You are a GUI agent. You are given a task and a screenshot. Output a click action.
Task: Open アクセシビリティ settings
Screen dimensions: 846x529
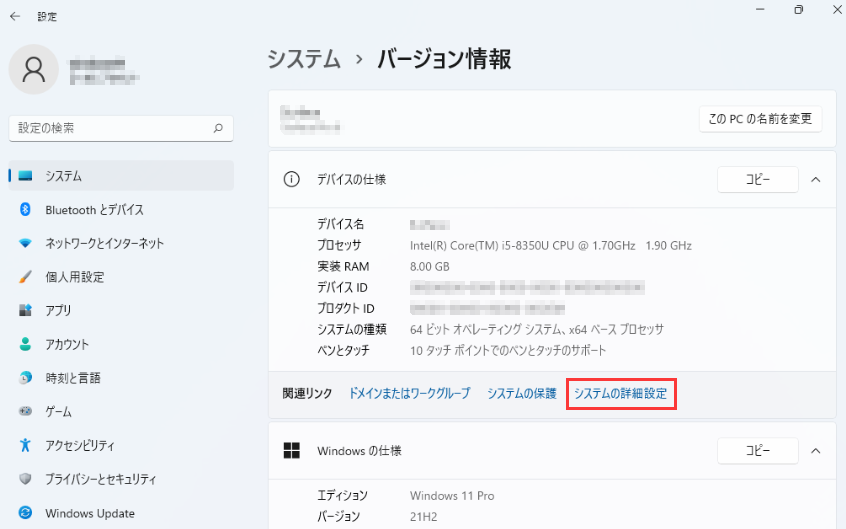point(121,445)
